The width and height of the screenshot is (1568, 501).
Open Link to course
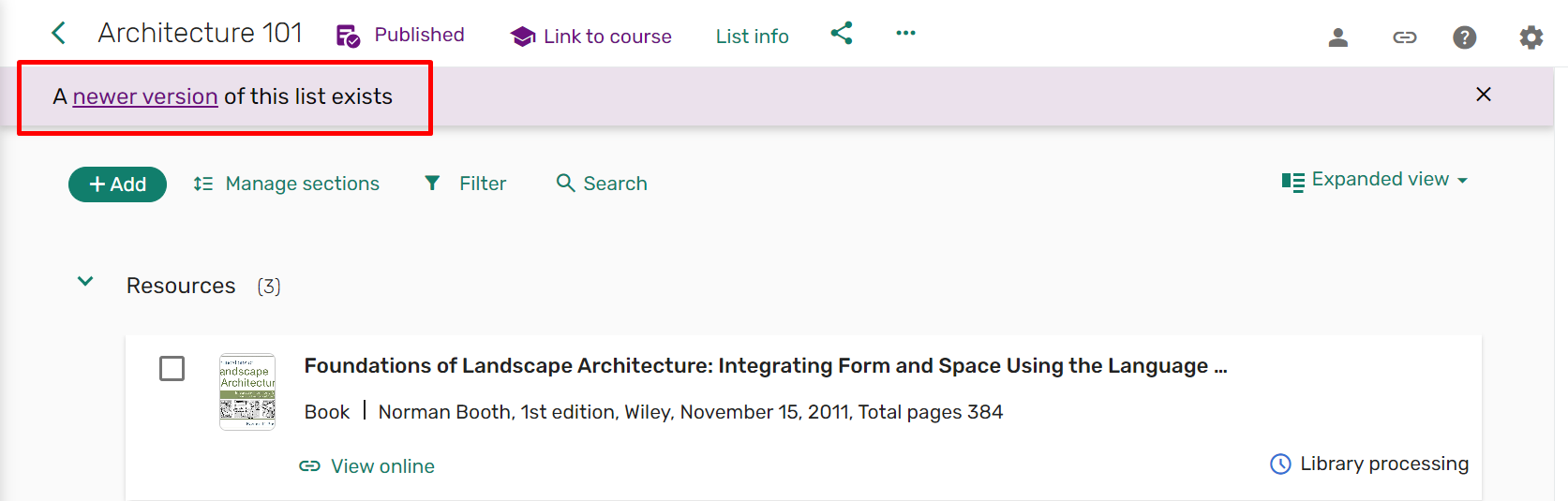tap(607, 37)
